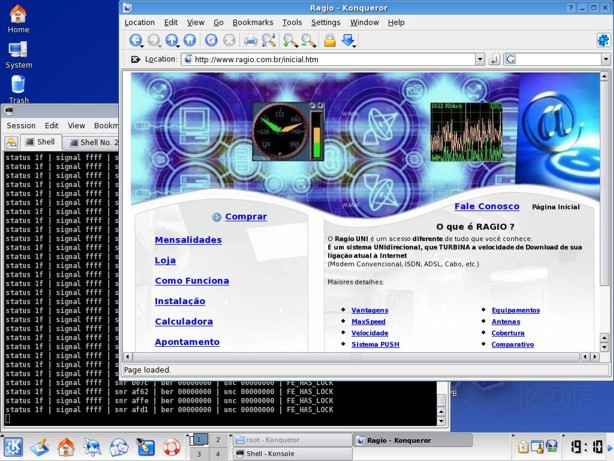Open Find in page binoculars icon
614x461 pixels.
tap(269, 40)
